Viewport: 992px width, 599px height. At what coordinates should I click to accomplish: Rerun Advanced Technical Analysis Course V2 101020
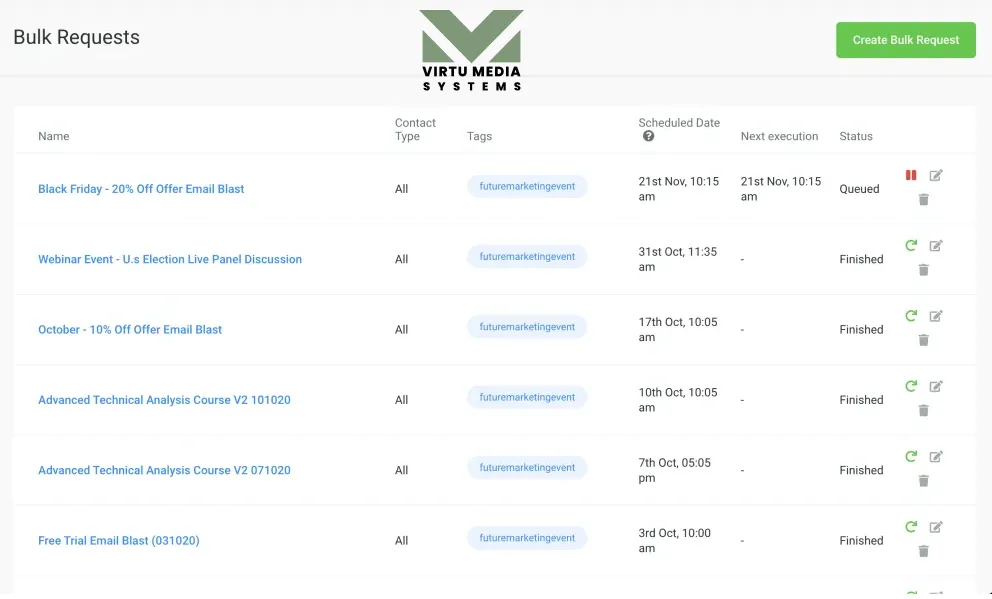click(x=910, y=386)
